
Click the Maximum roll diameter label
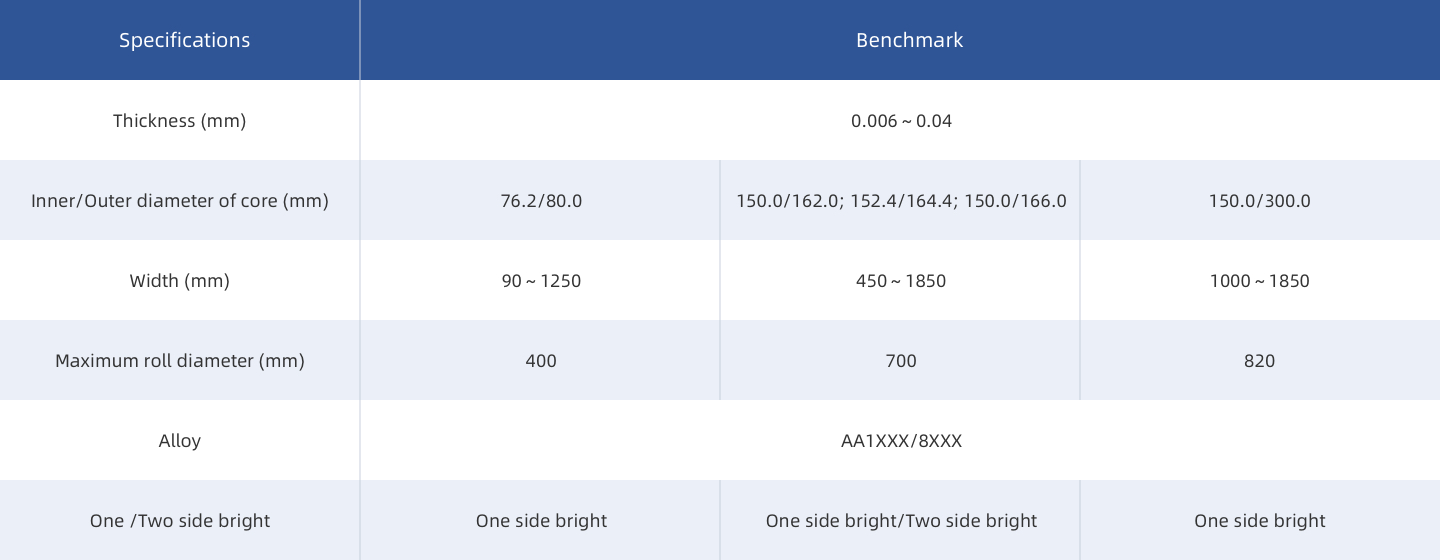[180, 361]
